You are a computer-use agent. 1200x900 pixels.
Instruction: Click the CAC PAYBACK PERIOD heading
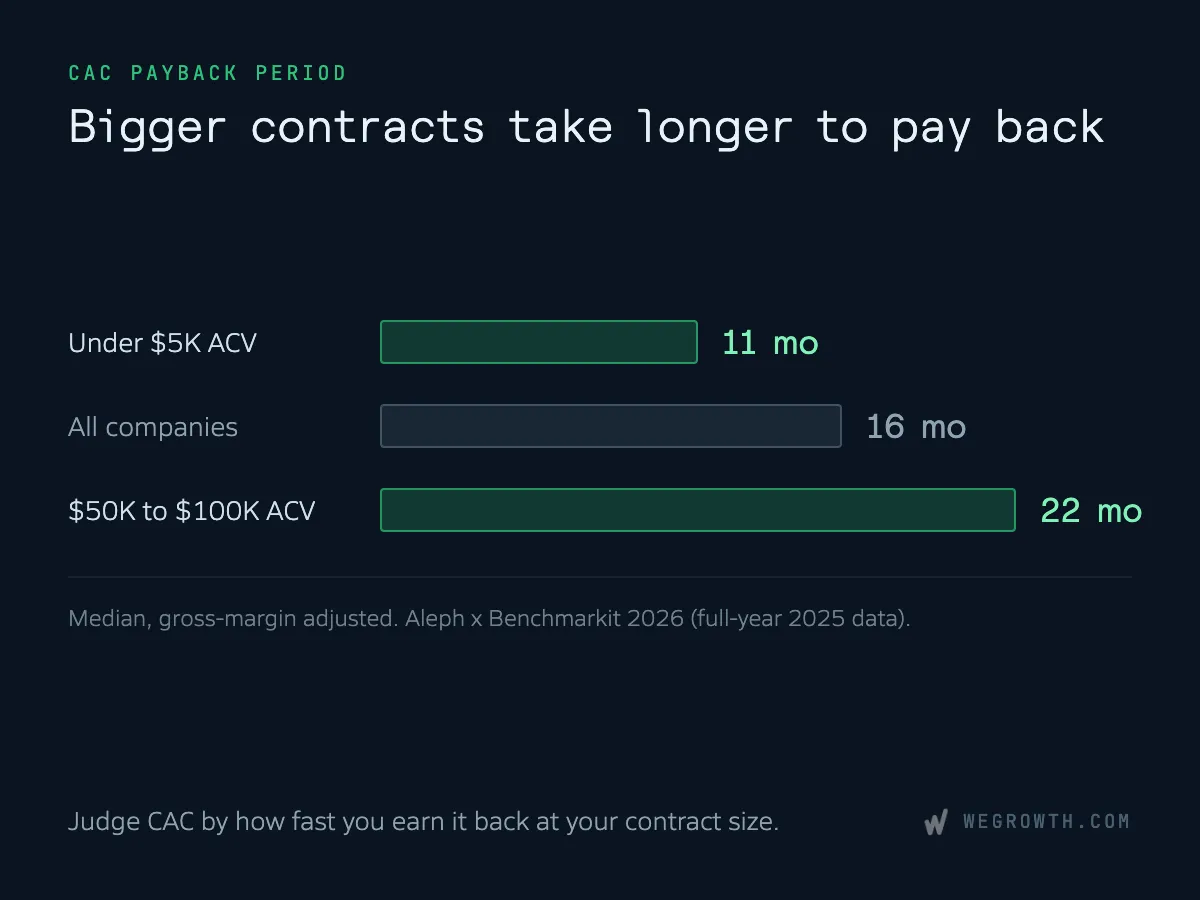coord(207,73)
